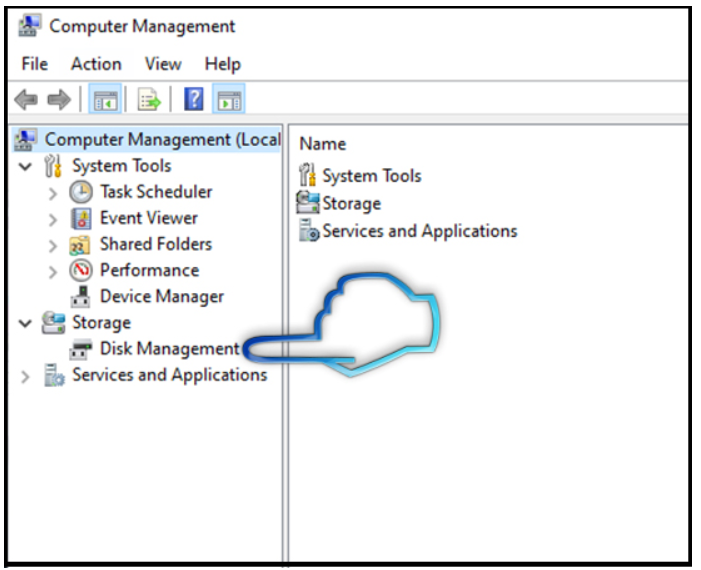The image size is (701, 570).
Task: Select Storage text in Name list
Action: [351, 203]
